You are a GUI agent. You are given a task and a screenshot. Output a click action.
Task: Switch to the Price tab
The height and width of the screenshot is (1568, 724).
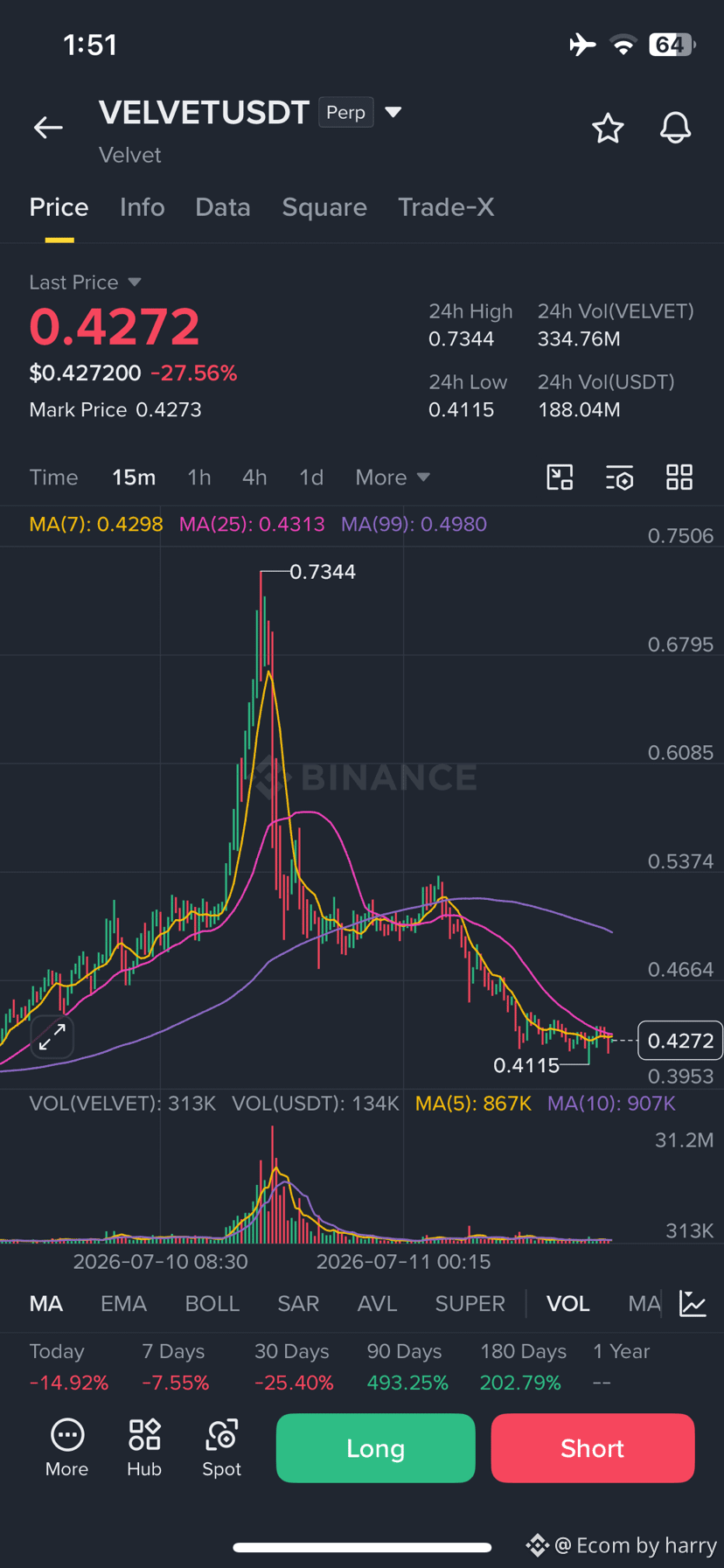[x=59, y=207]
